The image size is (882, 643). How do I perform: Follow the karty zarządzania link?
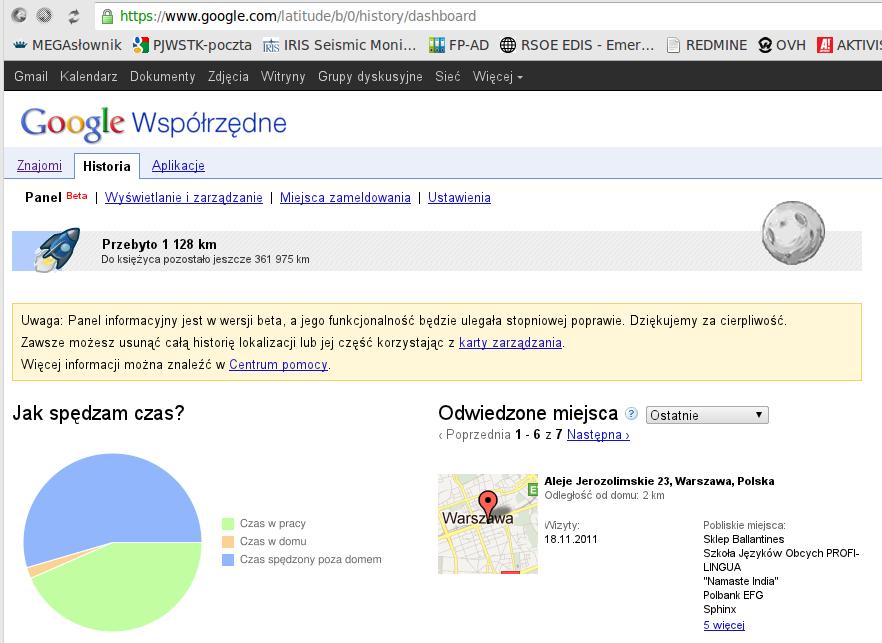[x=510, y=343]
